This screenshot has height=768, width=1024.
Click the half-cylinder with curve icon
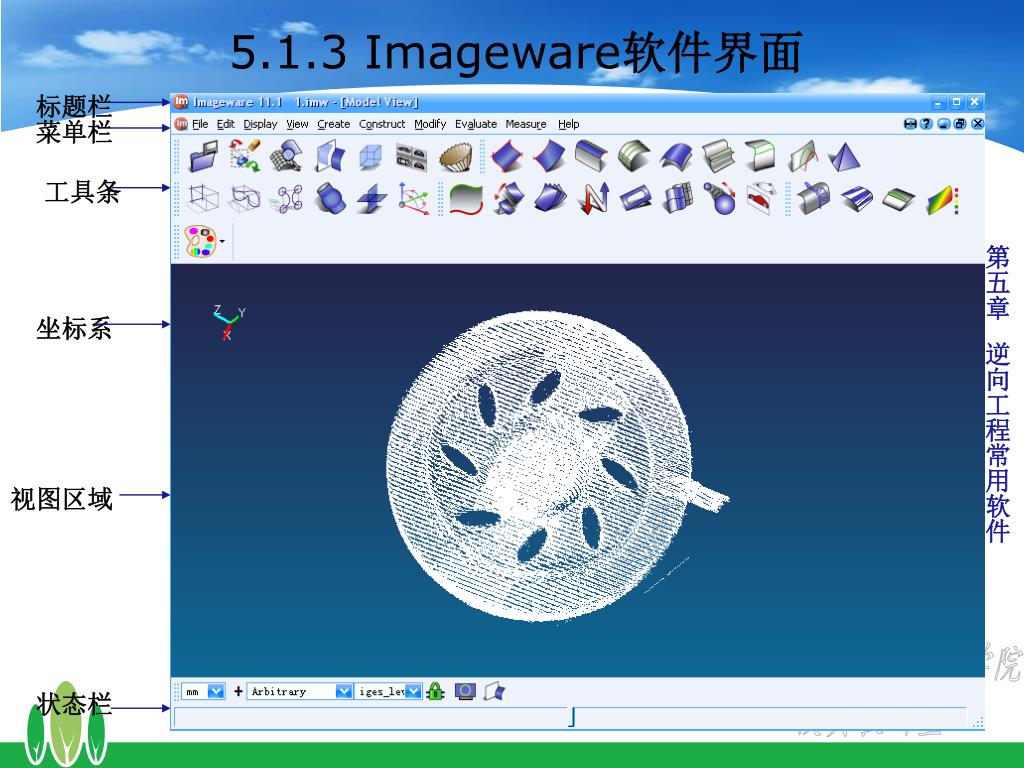(x=814, y=198)
